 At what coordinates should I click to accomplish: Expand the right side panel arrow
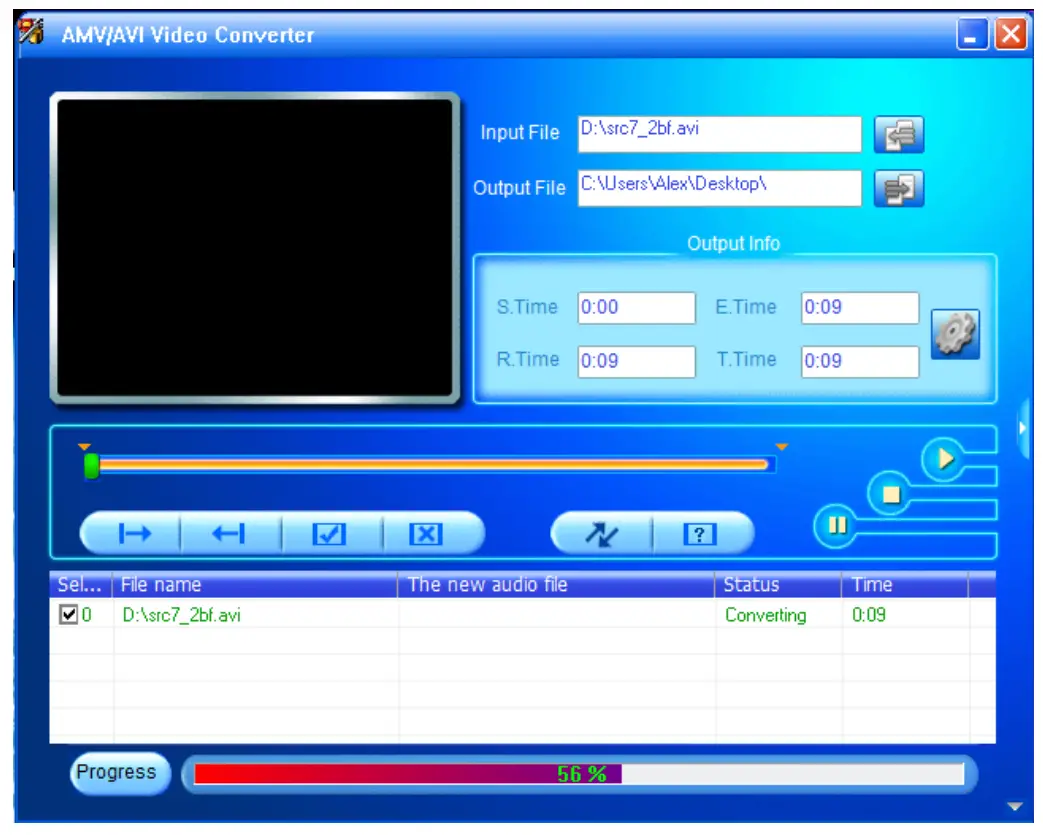(1023, 428)
